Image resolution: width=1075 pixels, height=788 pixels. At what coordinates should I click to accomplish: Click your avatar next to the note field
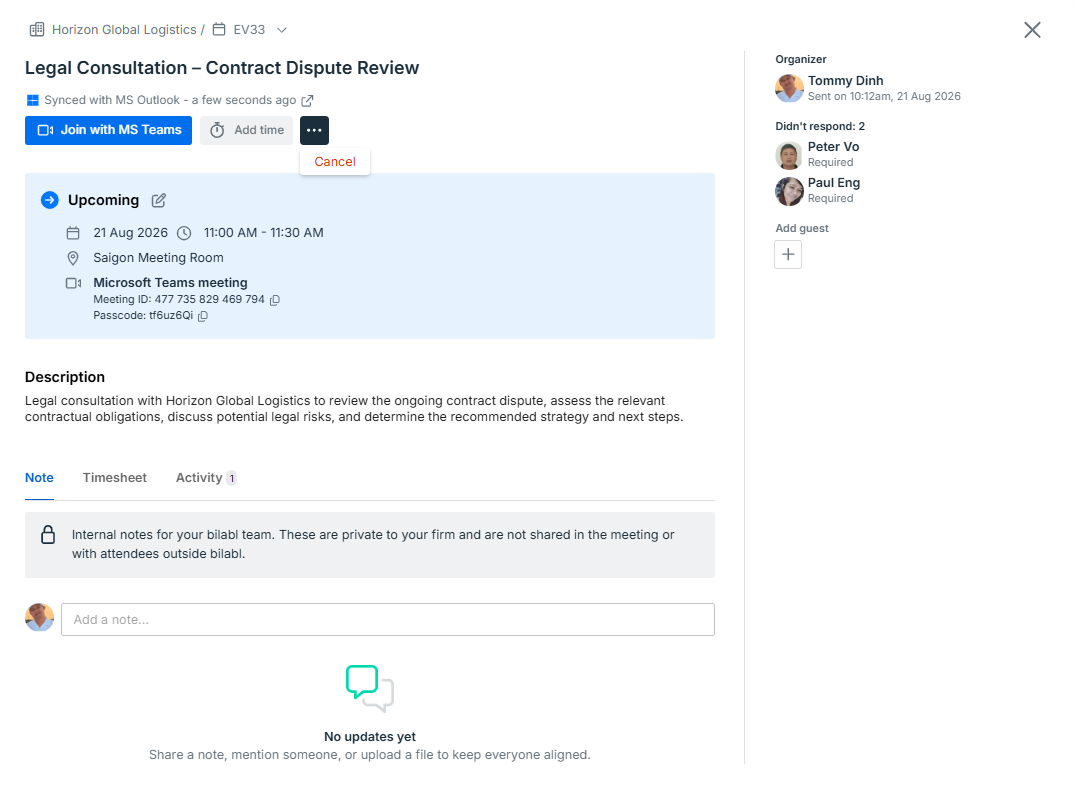[39, 617]
